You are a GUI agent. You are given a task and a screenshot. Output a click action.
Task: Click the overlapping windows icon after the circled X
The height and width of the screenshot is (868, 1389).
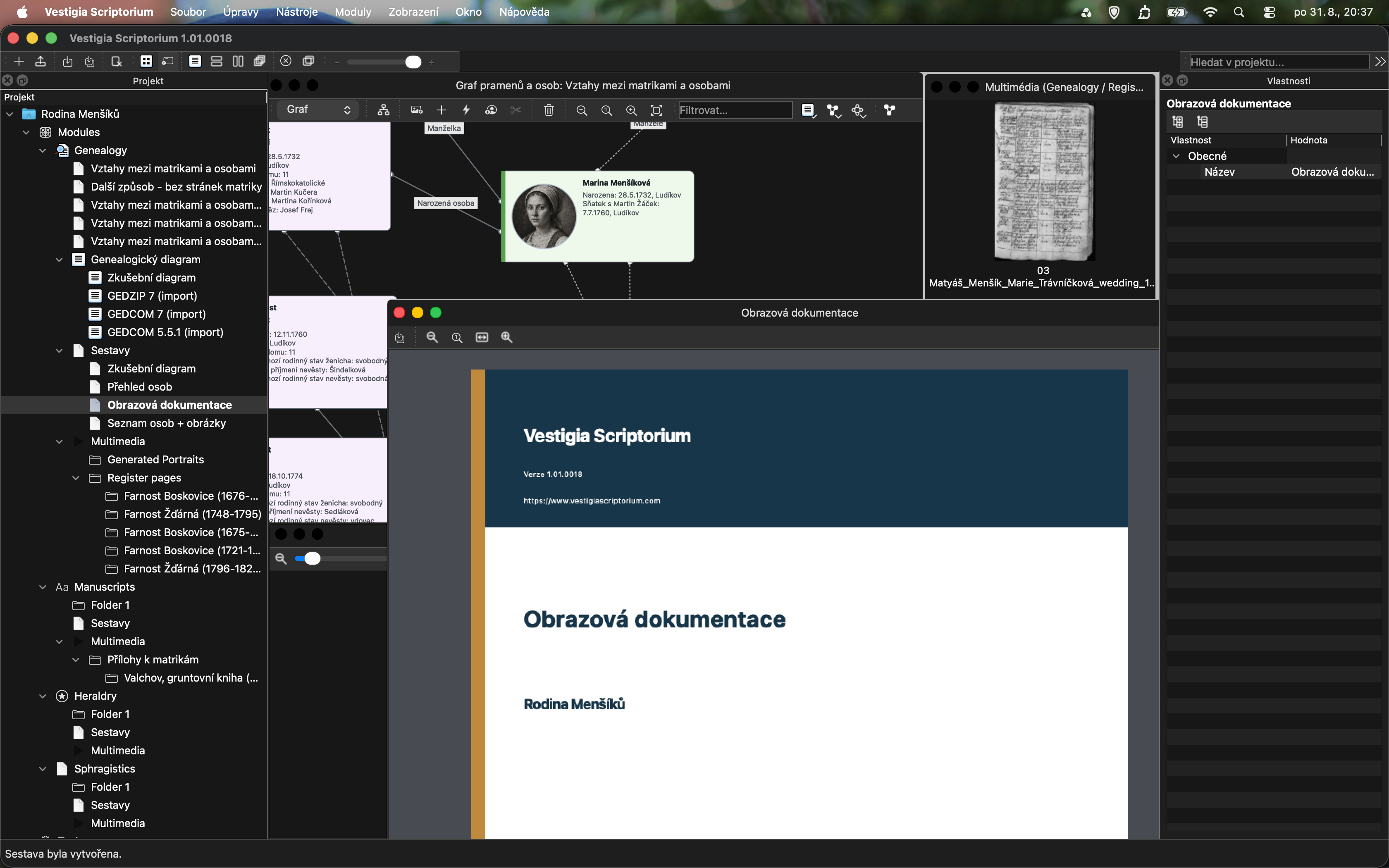click(x=308, y=61)
